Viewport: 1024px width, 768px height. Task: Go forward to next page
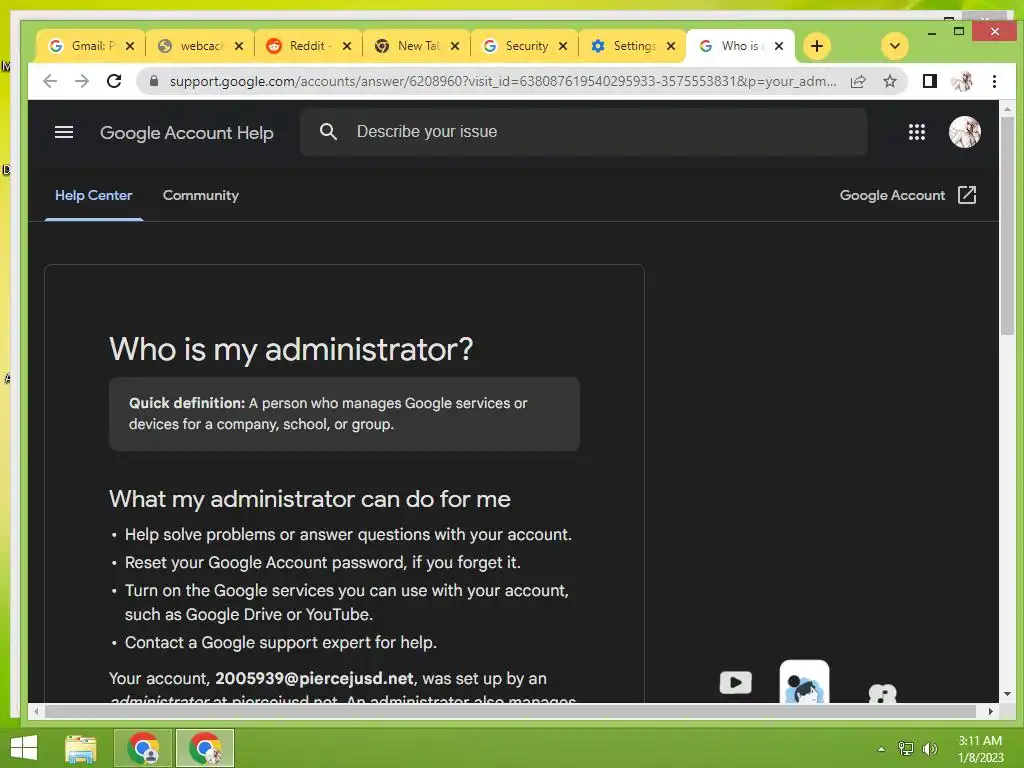click(82, 81)
